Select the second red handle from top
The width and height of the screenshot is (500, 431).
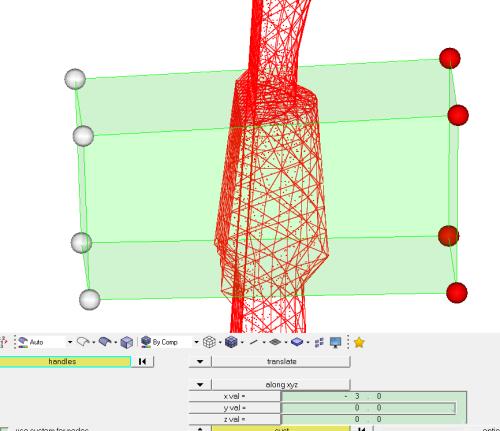pos(458,115)
